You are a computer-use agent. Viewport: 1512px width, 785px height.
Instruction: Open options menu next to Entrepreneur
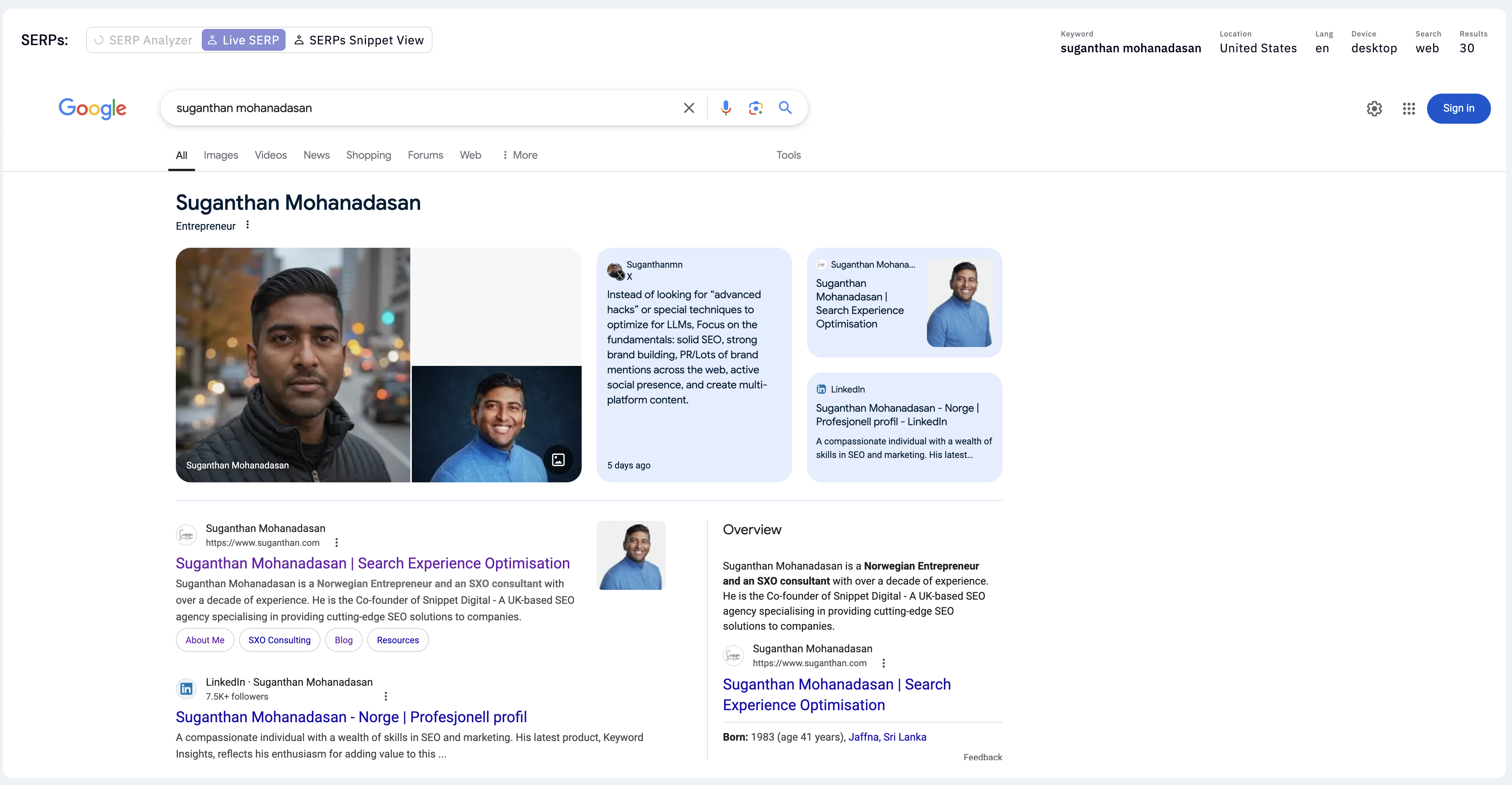tap(248, 225)
